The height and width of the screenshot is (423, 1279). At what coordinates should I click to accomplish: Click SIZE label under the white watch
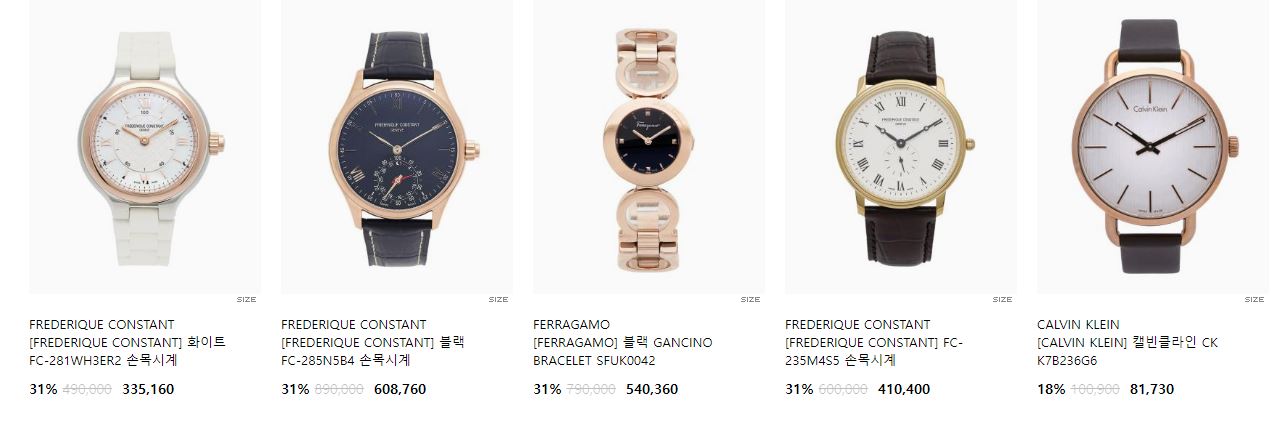click(246, 299)
